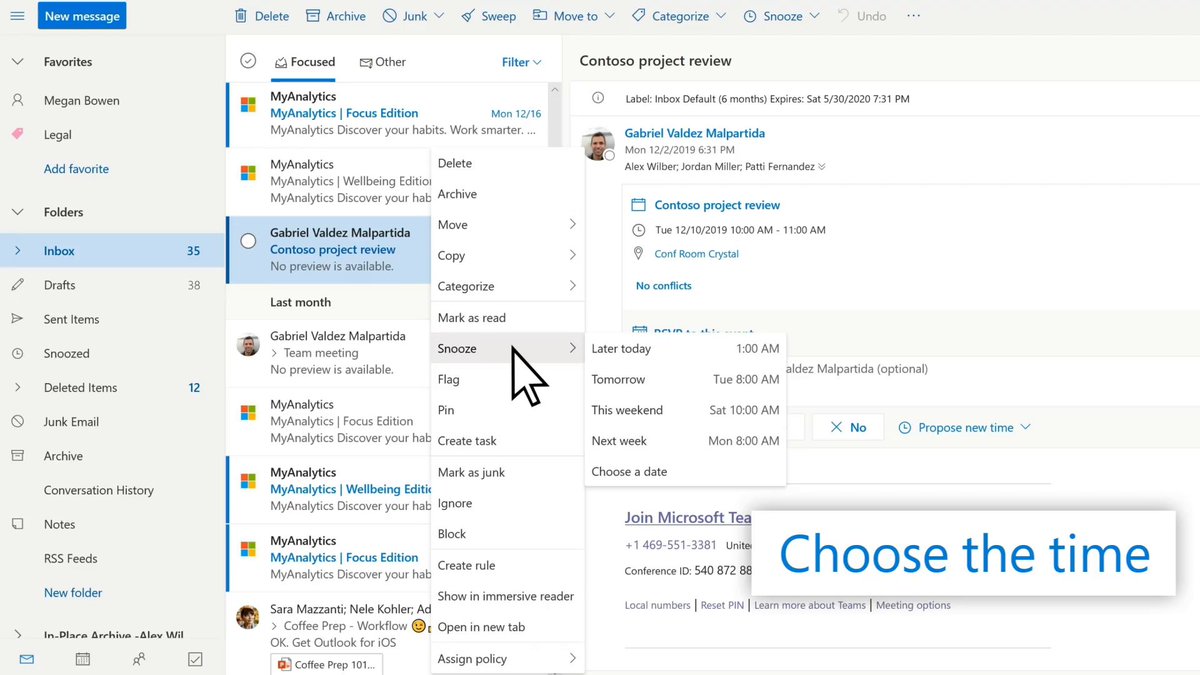Open the Snooze toolbar dropdown arrow

(814, 16)
